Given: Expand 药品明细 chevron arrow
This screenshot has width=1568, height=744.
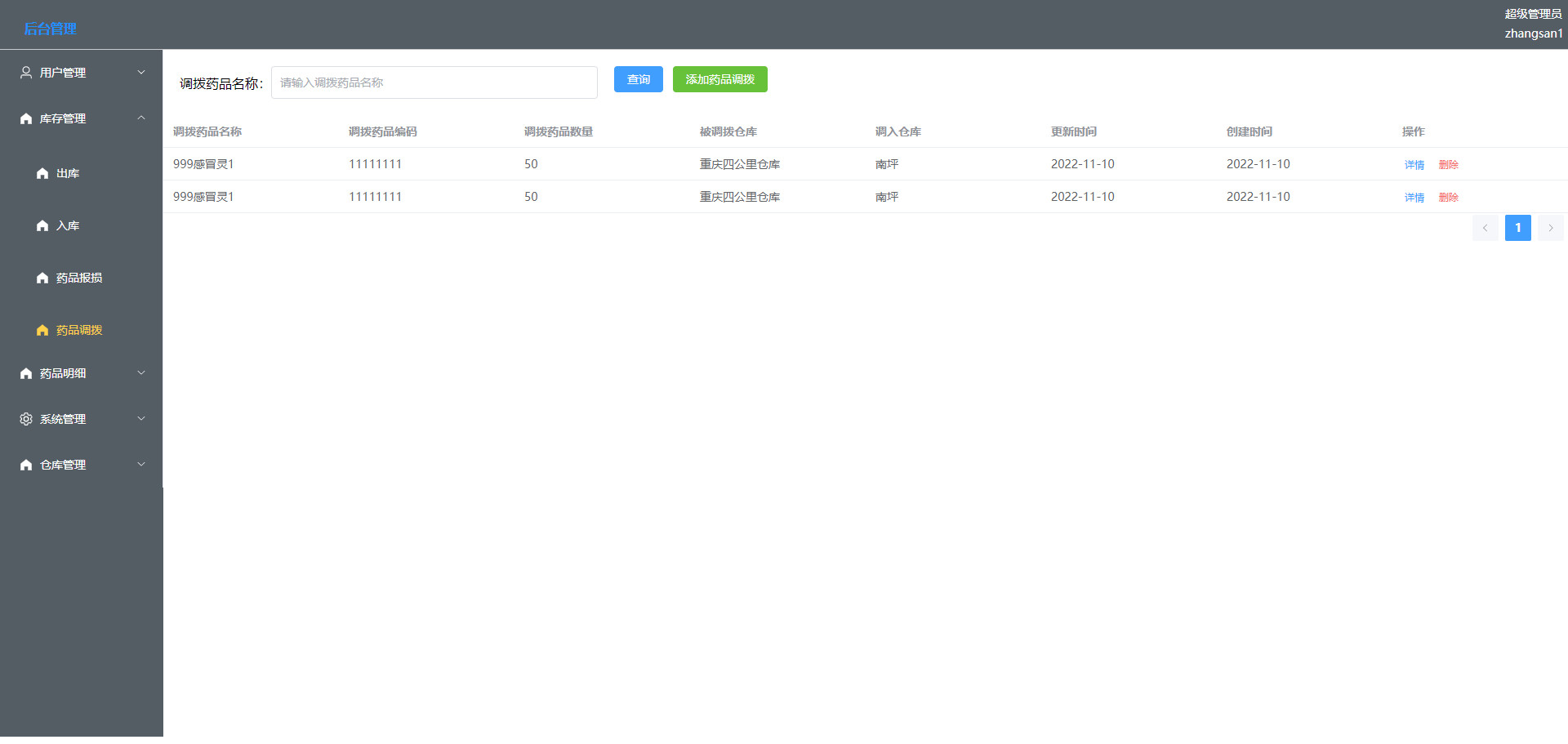Looking at the screenshot, I should point(141,373).
